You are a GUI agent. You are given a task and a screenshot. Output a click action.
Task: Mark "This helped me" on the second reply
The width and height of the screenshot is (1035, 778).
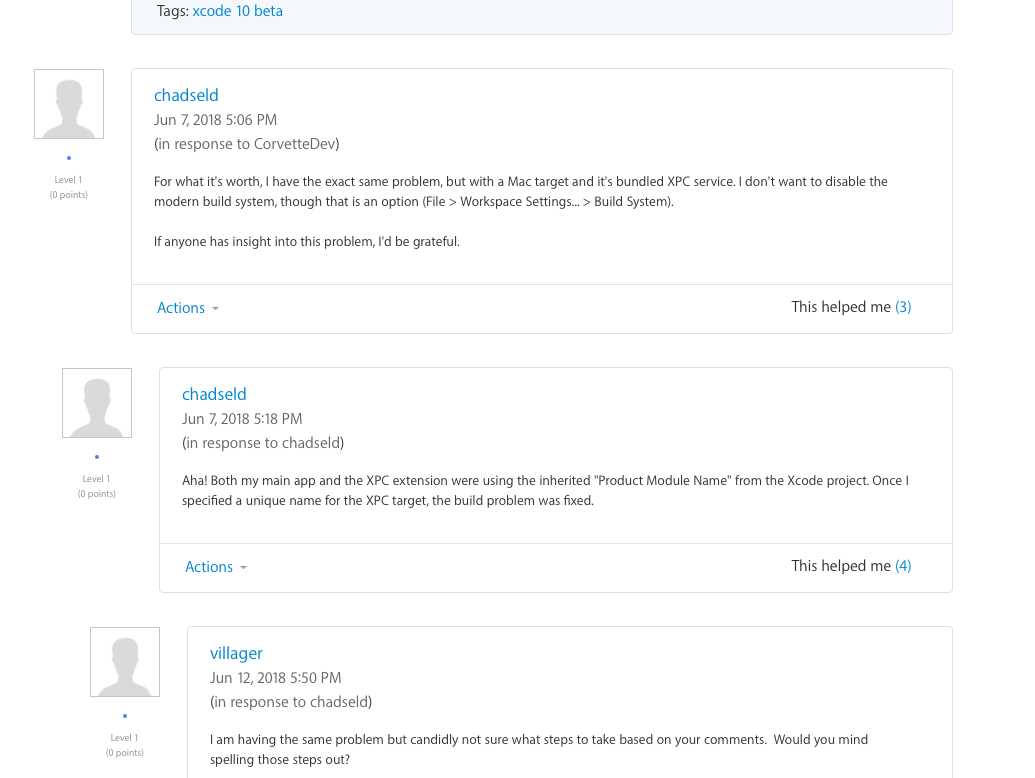point(841,566)
